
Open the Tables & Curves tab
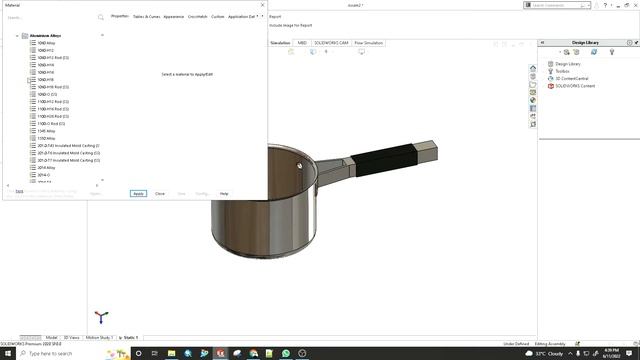click(x=146, y=17)
